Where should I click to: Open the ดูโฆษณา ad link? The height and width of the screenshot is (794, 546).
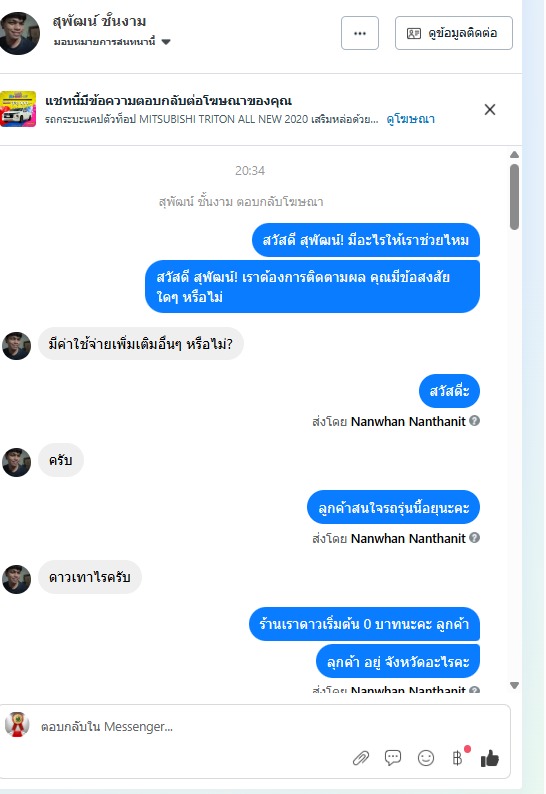click(410, 119)
